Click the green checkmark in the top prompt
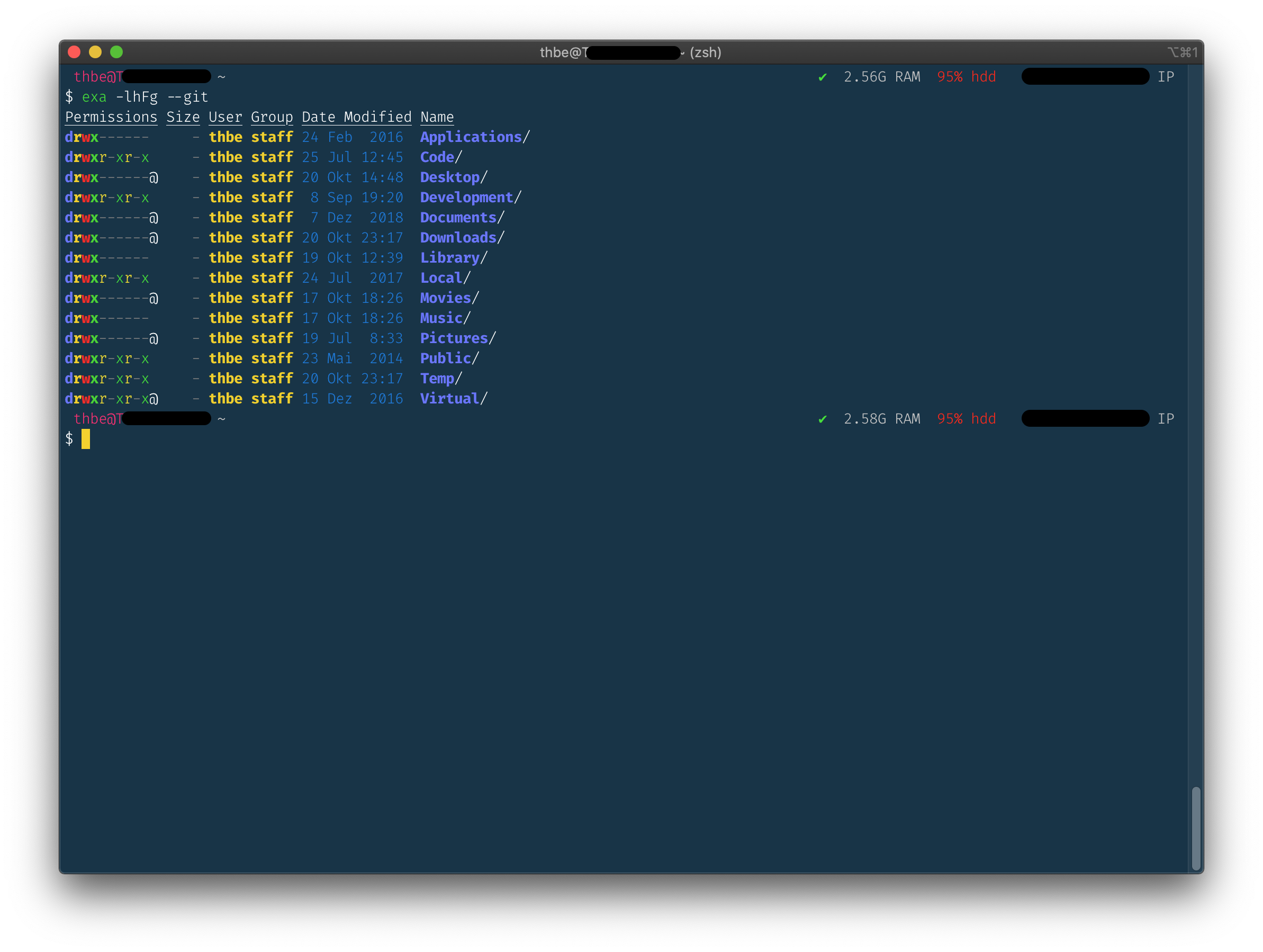Screen dimensions: 1263x952 pyautogui.click(x=823, y=77)
